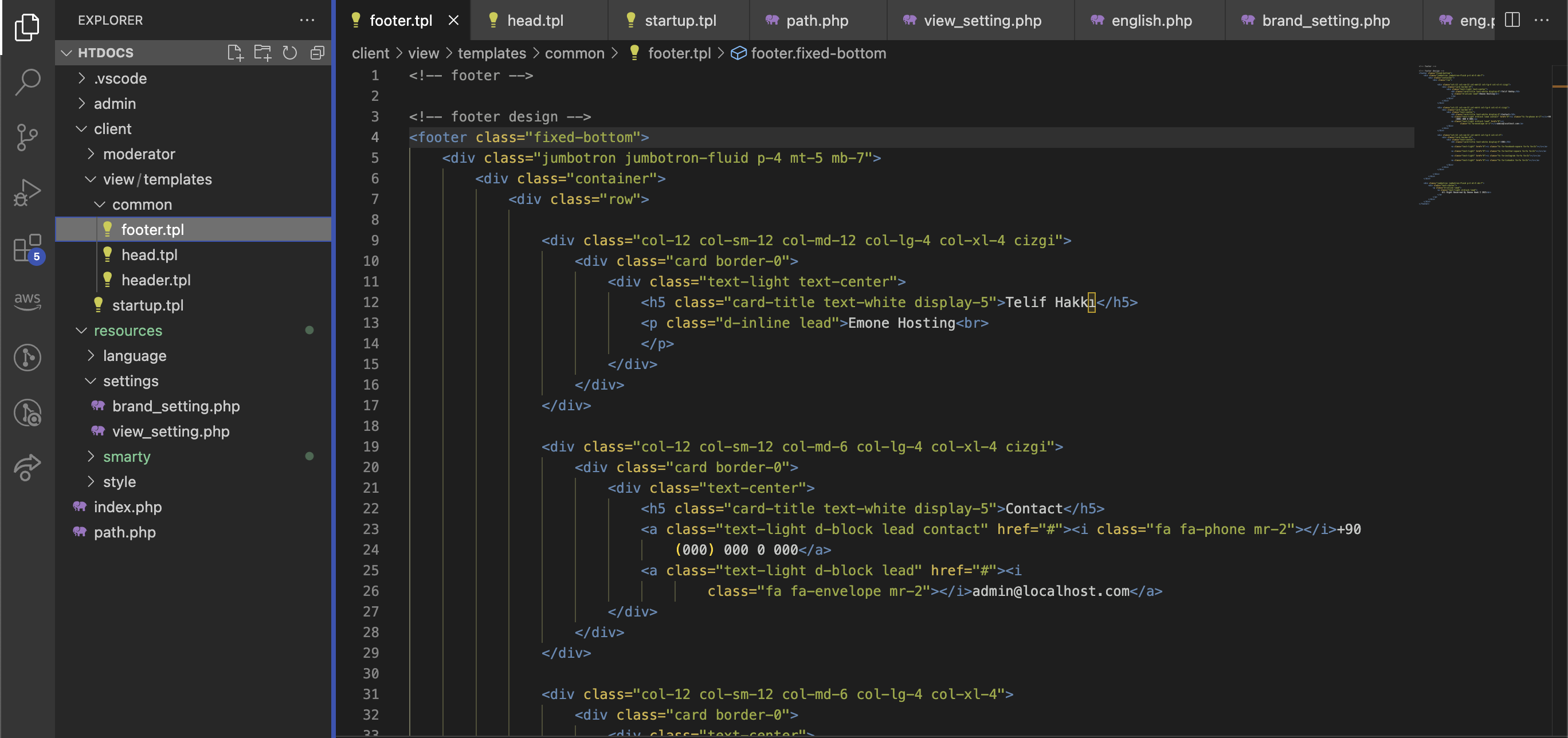Viewport: 1568px width, 738px height.
Task: Open the AWS toolkit panel
Action: [28, 301]
